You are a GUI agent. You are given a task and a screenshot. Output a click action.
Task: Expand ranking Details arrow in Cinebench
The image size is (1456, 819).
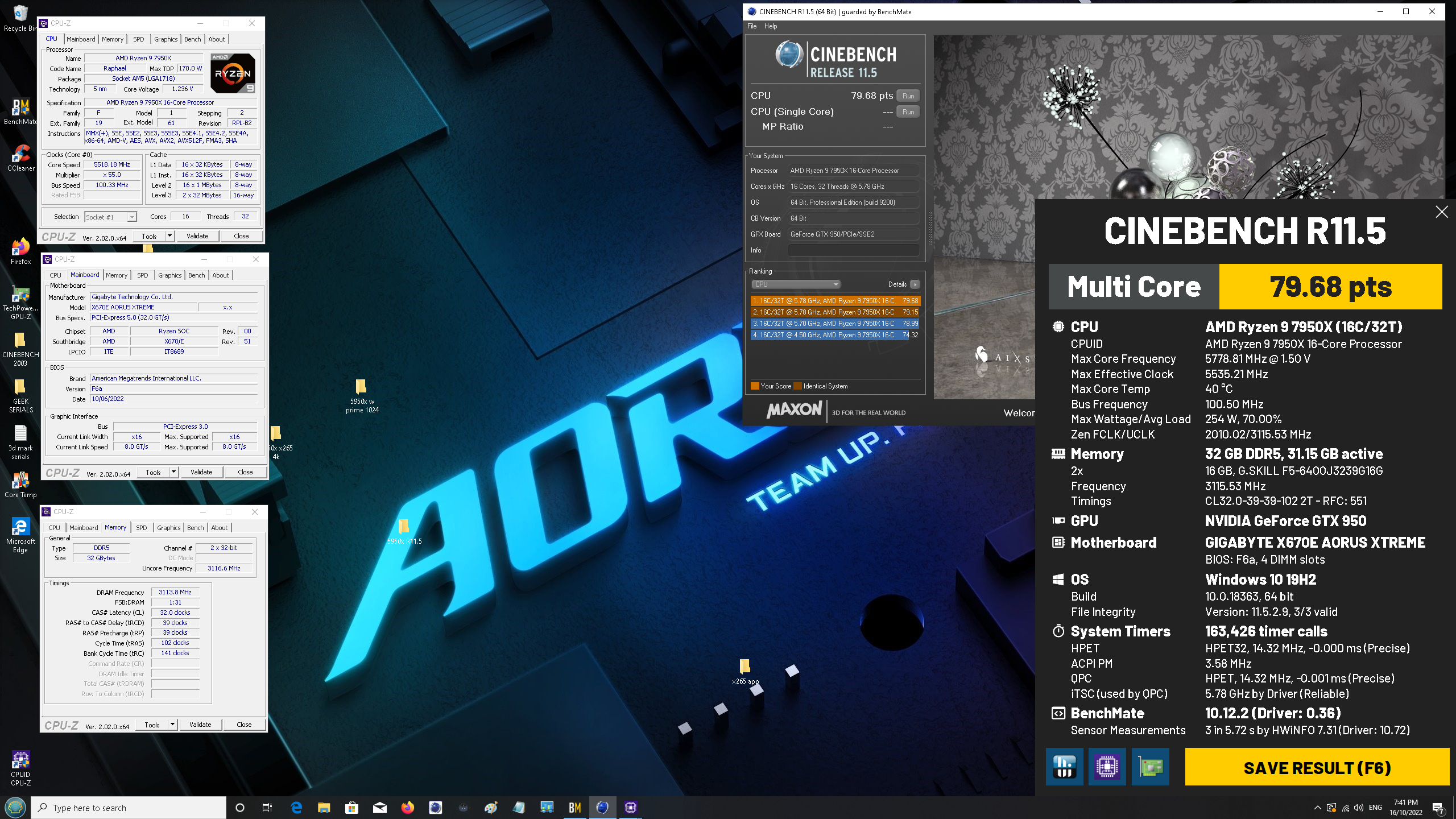pyautogui.click(x=915, y=284)
